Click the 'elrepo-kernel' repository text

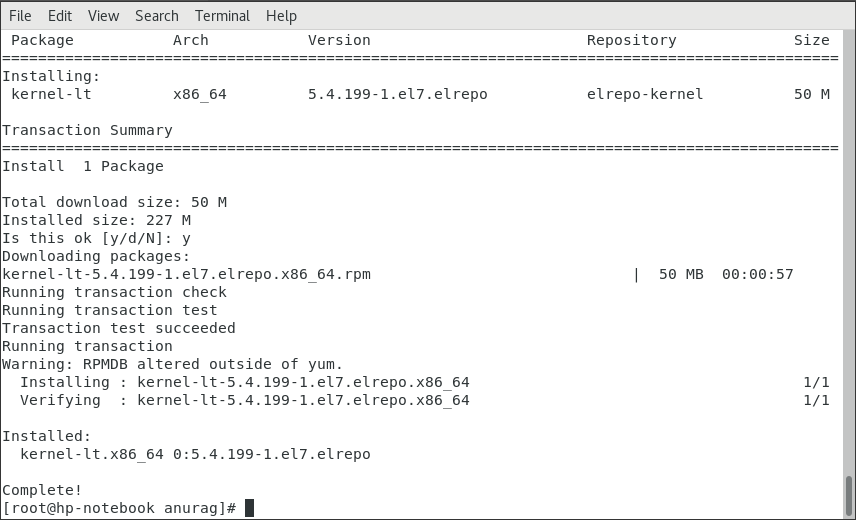tap(645, 94)
